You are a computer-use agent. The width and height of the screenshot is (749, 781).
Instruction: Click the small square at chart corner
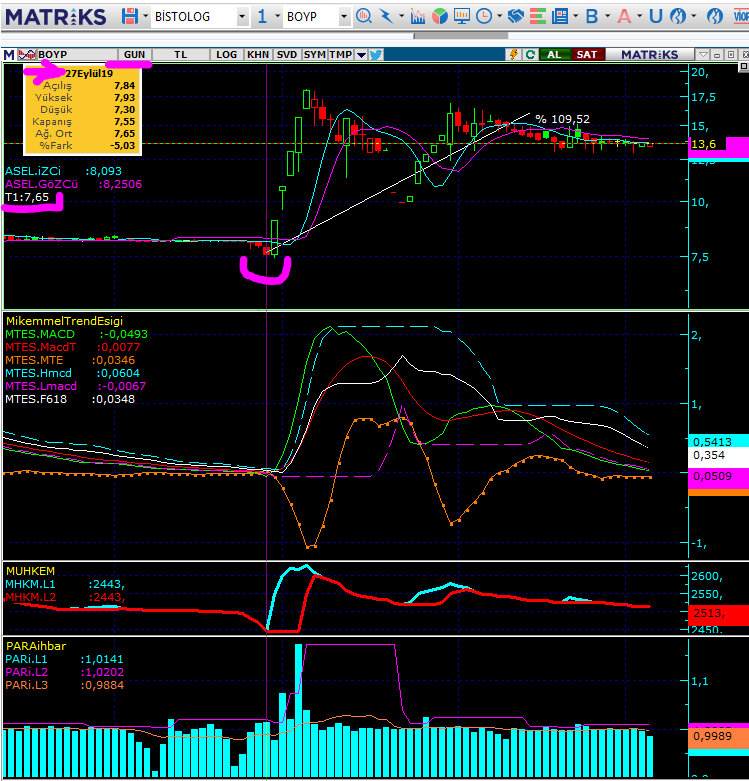tap(744, 66)
